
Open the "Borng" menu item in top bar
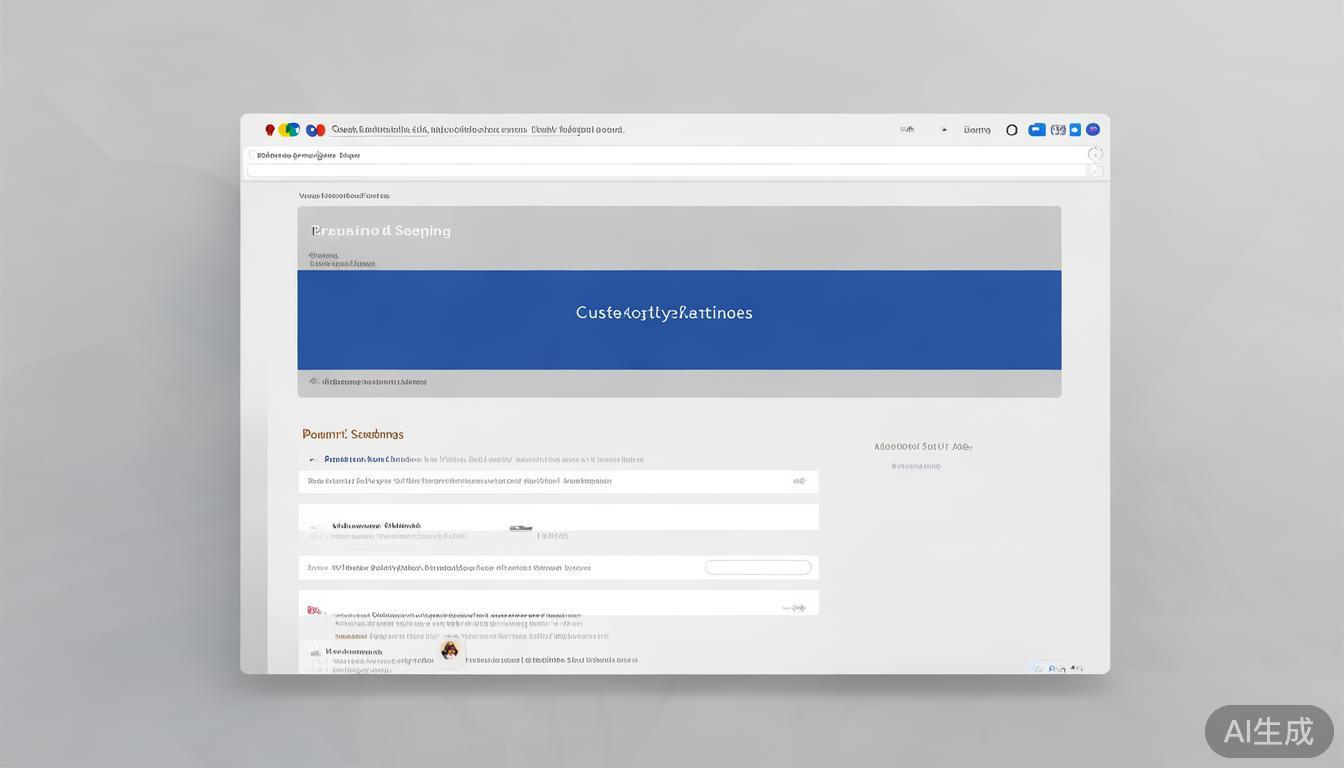[977, 130]
